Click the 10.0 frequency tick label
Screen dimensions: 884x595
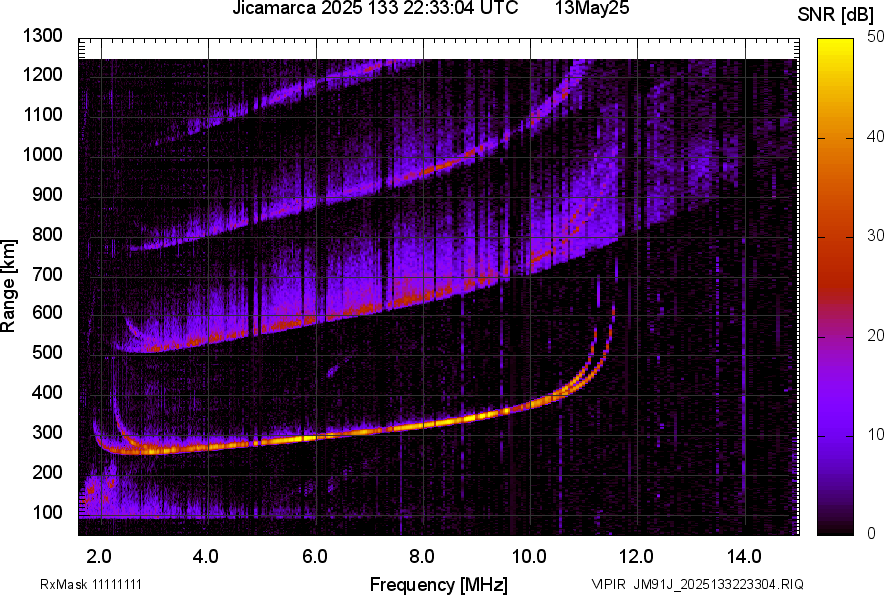[529, 557]
